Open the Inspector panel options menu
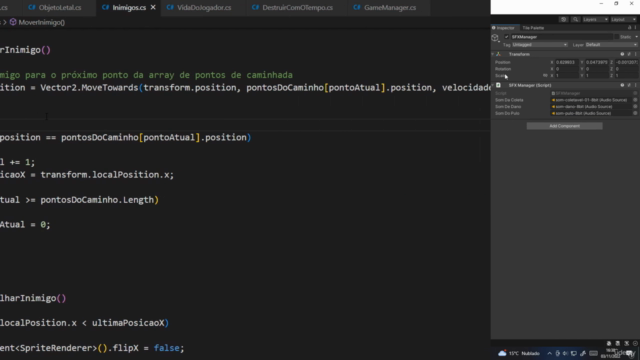Image resolution: width=640 pixels, height=360 pixels. 635,28
